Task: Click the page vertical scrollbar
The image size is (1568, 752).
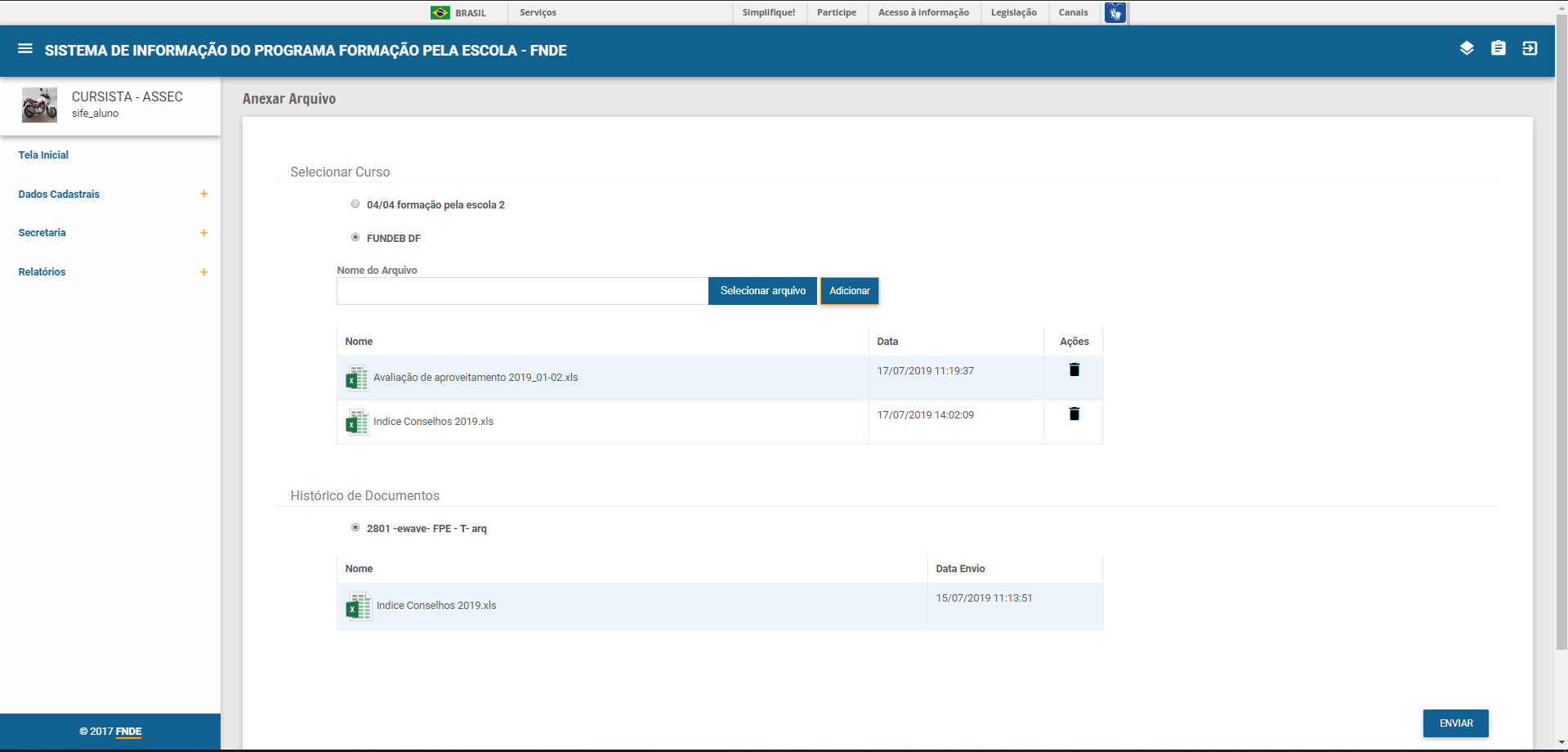Action: [1561, 327]
